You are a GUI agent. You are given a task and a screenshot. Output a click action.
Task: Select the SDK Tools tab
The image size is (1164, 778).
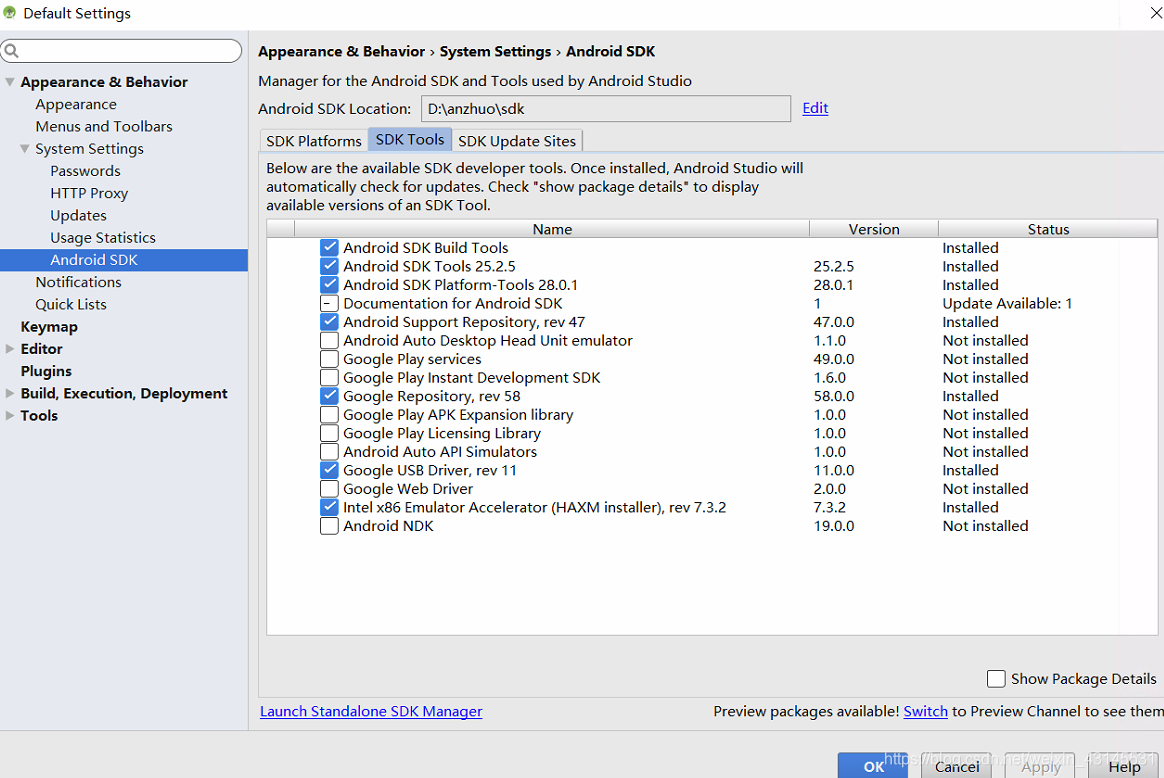(x=410, y=140)
